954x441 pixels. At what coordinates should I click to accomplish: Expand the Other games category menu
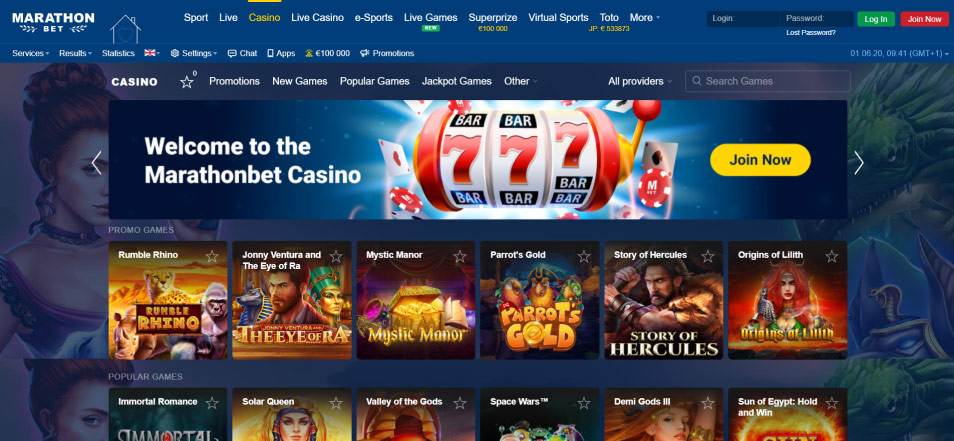(521, 82)
